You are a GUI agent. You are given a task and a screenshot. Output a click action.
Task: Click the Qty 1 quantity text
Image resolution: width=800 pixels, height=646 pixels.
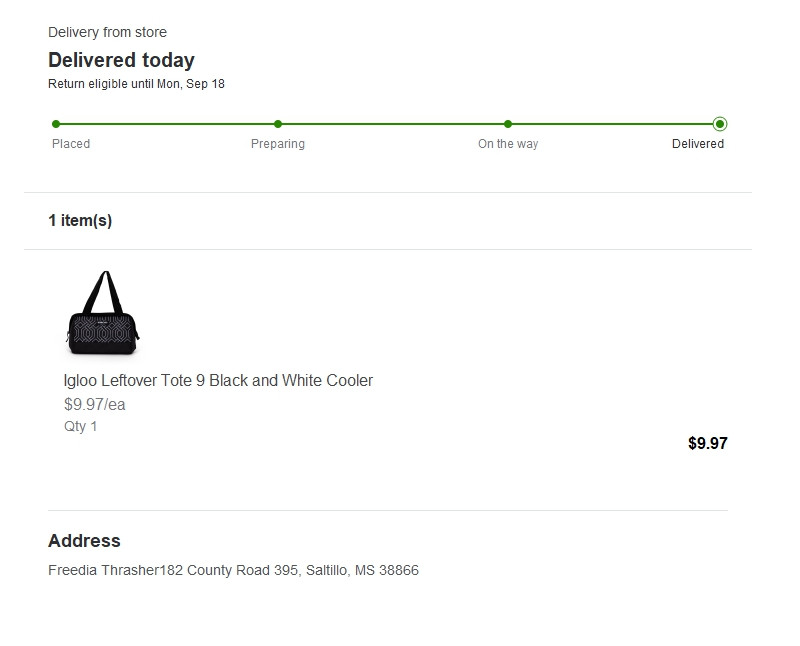(x=81, y=427)
